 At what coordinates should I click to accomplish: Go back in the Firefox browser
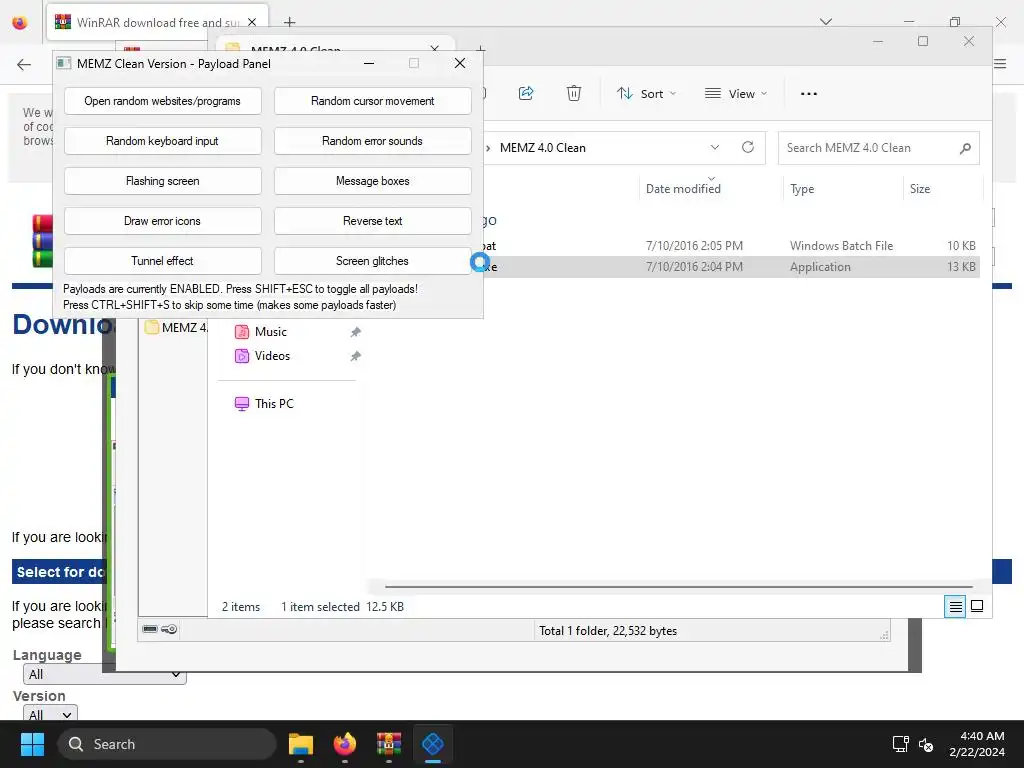click(x=24, y=64)
